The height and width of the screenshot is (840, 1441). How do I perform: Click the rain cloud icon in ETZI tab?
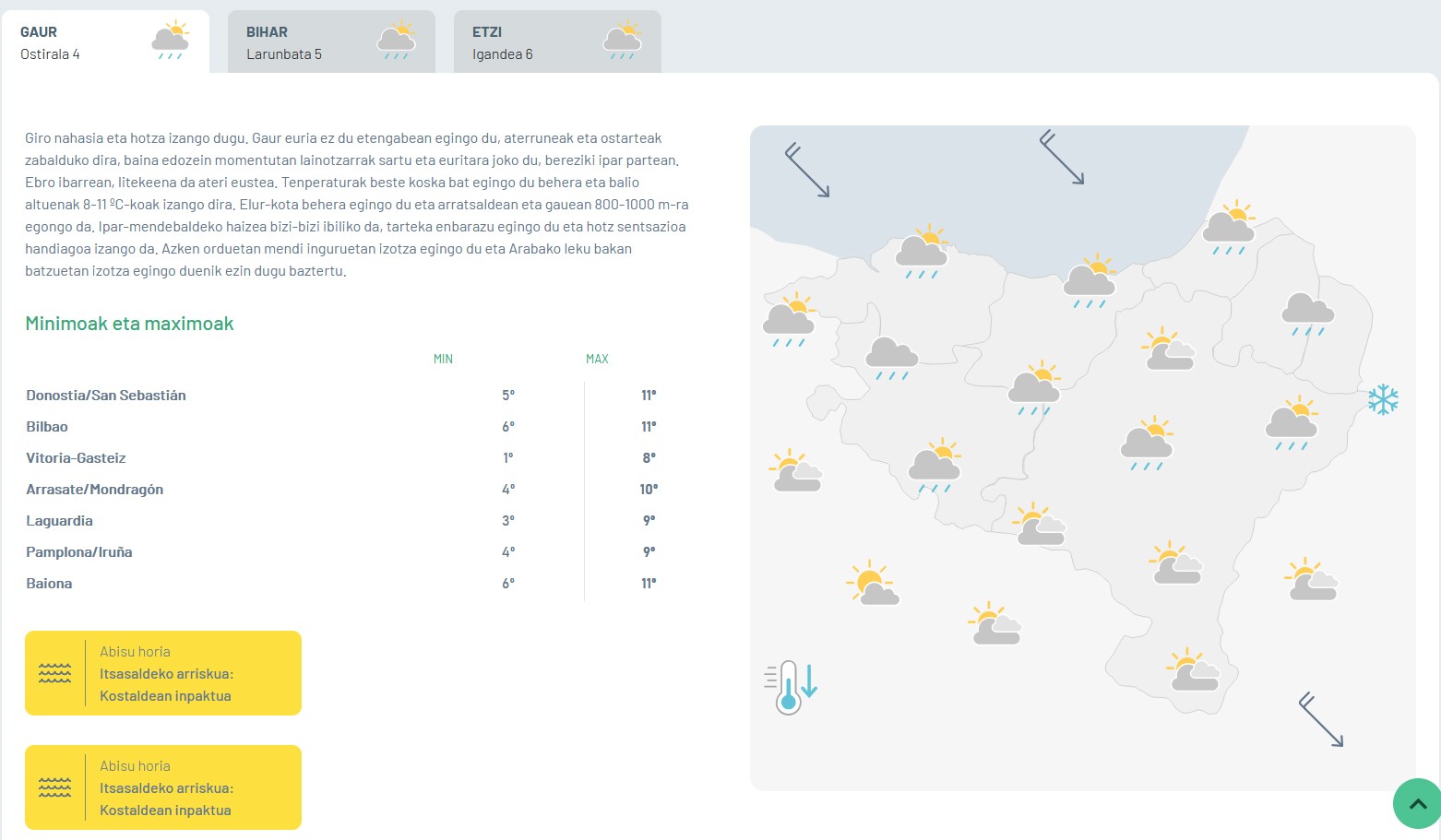[x=623, y=41]
